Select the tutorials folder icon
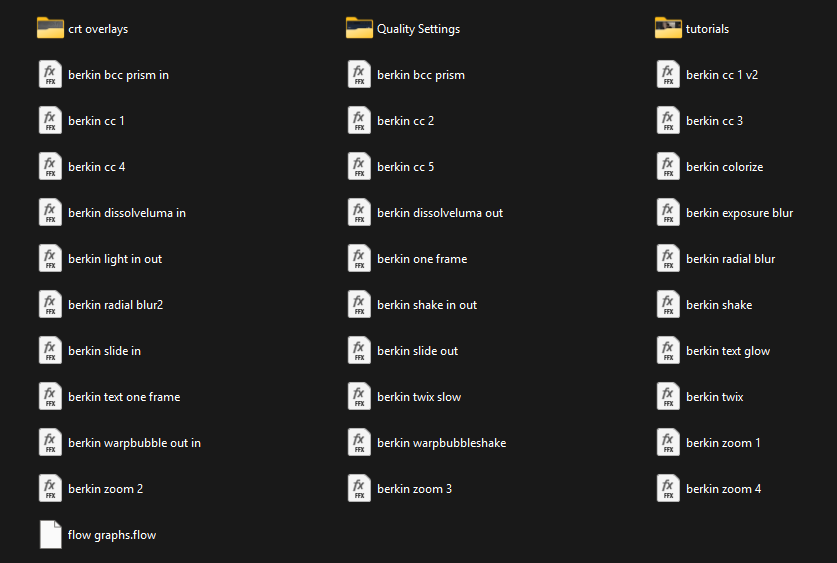837x563 pixels. [x=668, y=28]
